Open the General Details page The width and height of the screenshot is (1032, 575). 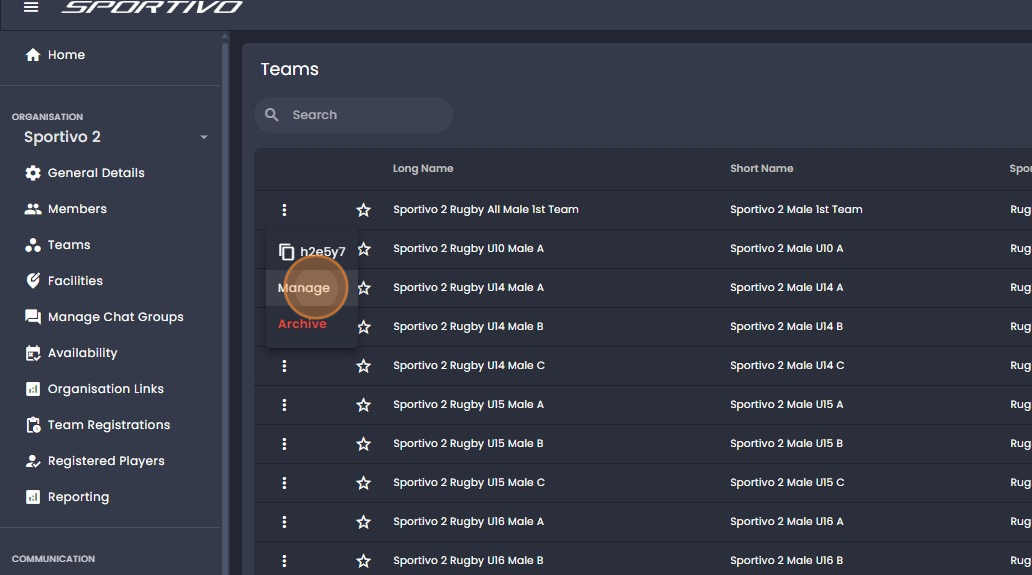click(x=96, y=173)
